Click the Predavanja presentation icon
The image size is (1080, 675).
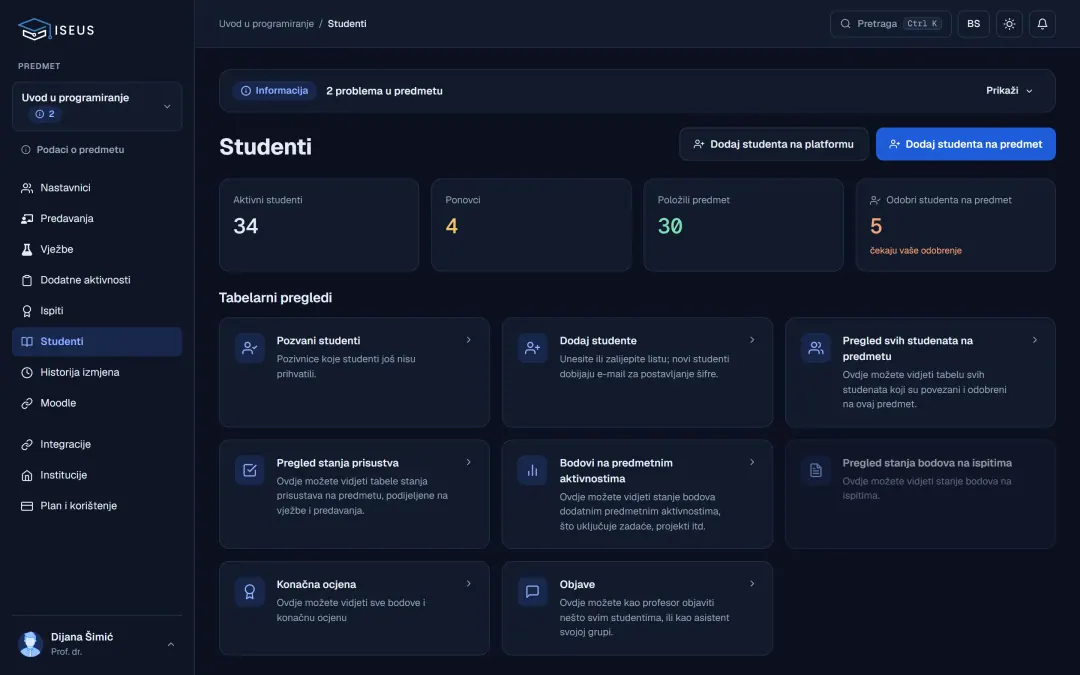(x=27, y=219)
